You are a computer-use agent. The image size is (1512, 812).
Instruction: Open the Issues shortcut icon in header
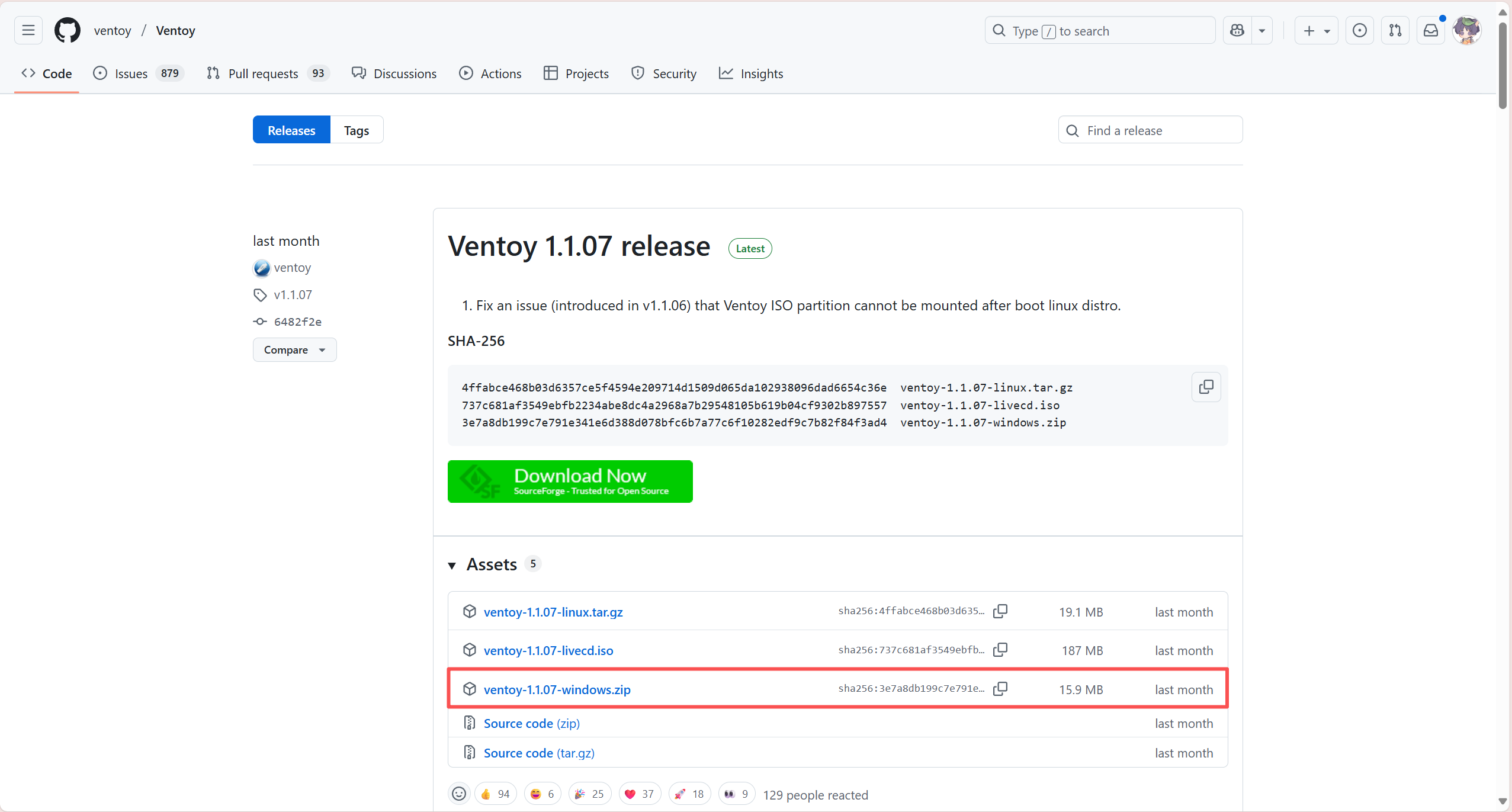pyautogui.click(x=1360, y=30)
